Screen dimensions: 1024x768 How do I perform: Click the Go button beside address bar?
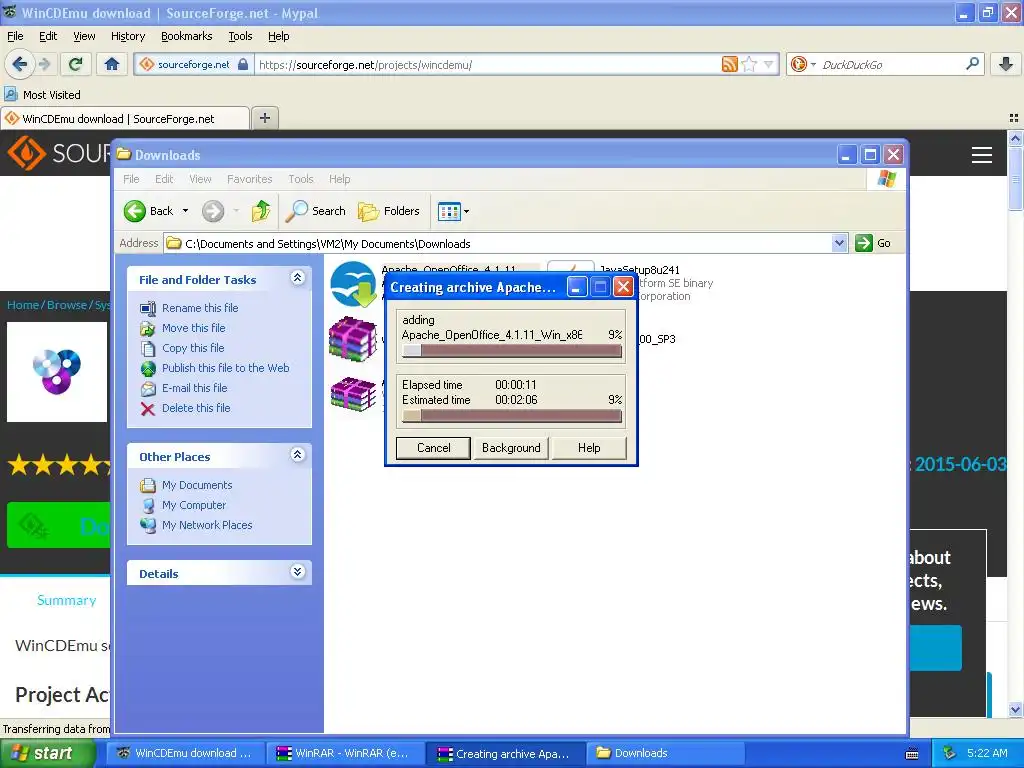pos(874,244)
